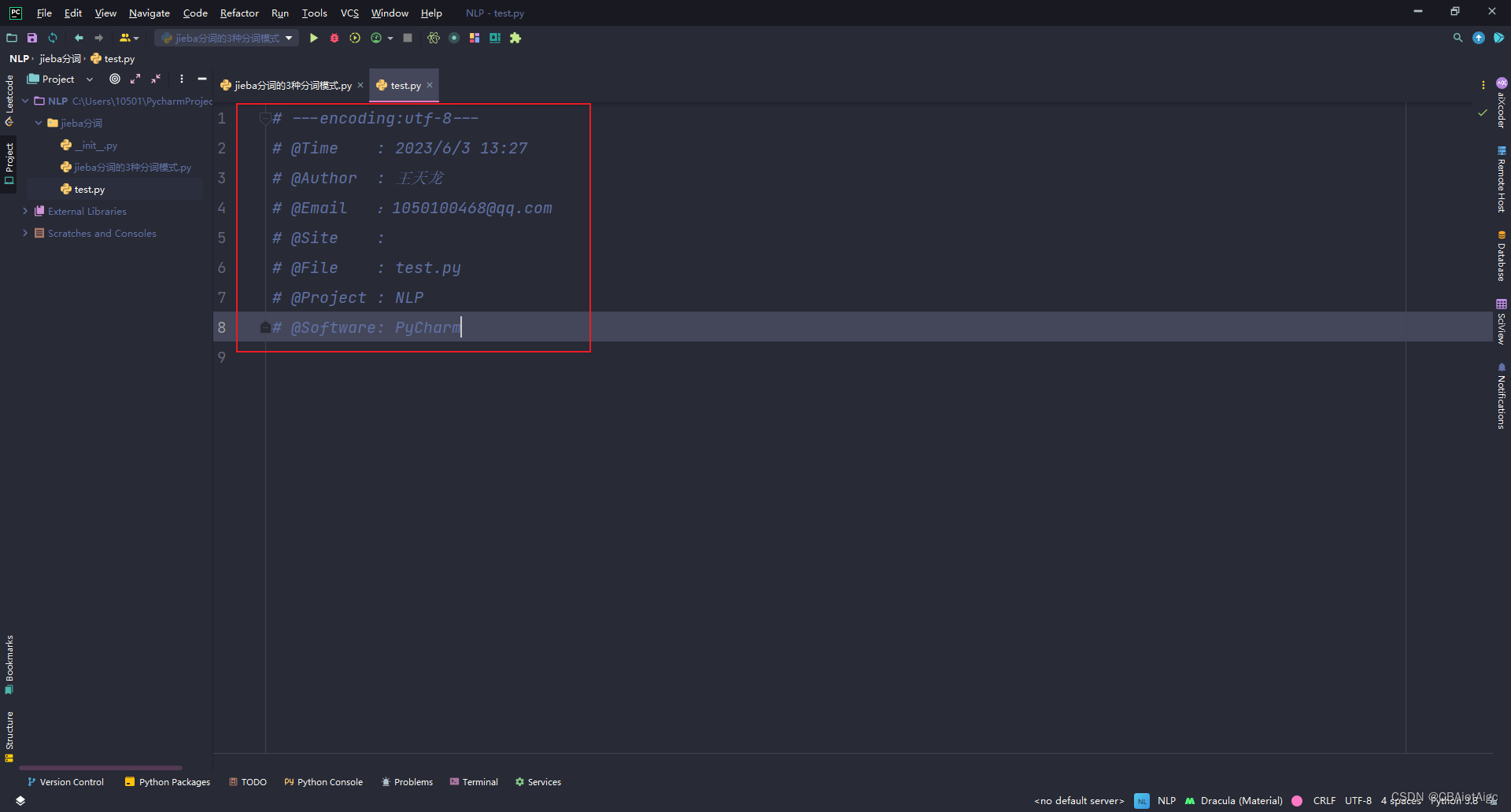Open the plugins puzzle-piece icon

pyautogui.click(x=515, y=38)
